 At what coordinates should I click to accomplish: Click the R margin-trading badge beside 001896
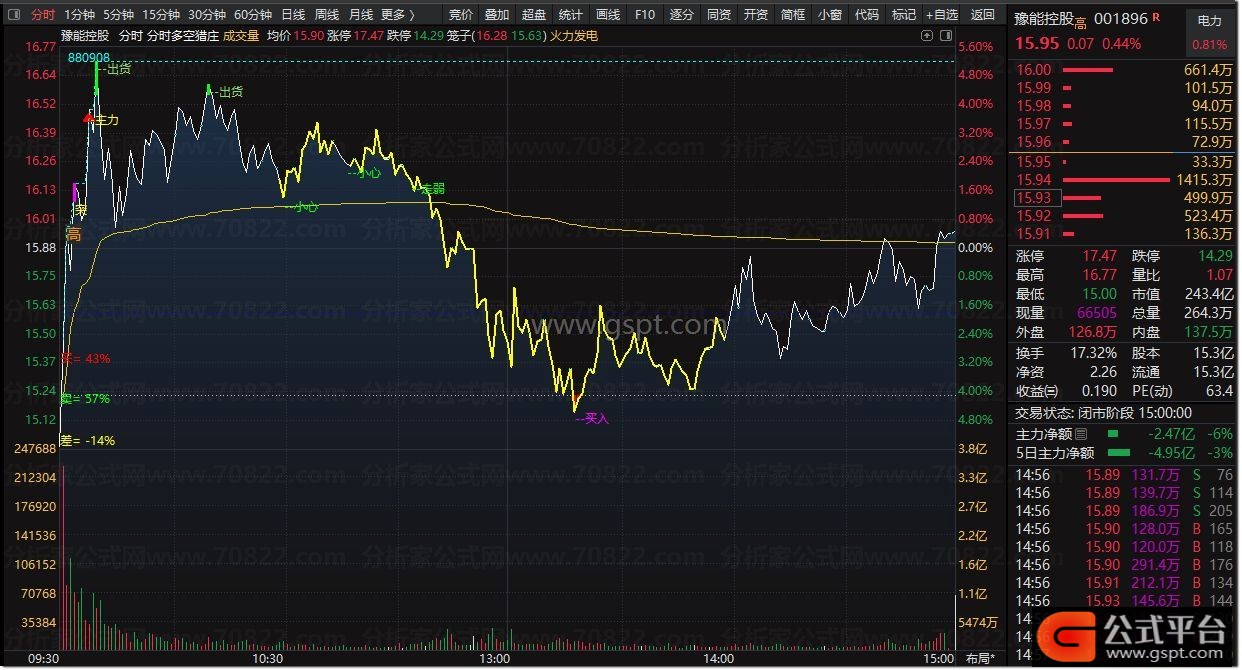click(x=1157, y=18)
